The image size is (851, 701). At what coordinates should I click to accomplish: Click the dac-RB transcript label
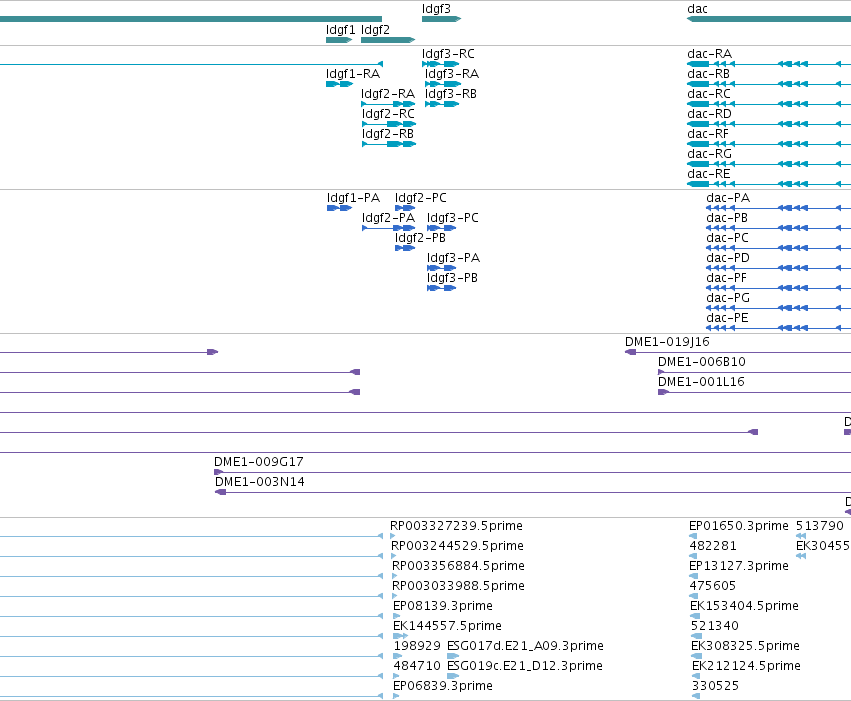[x=708, y=74]
